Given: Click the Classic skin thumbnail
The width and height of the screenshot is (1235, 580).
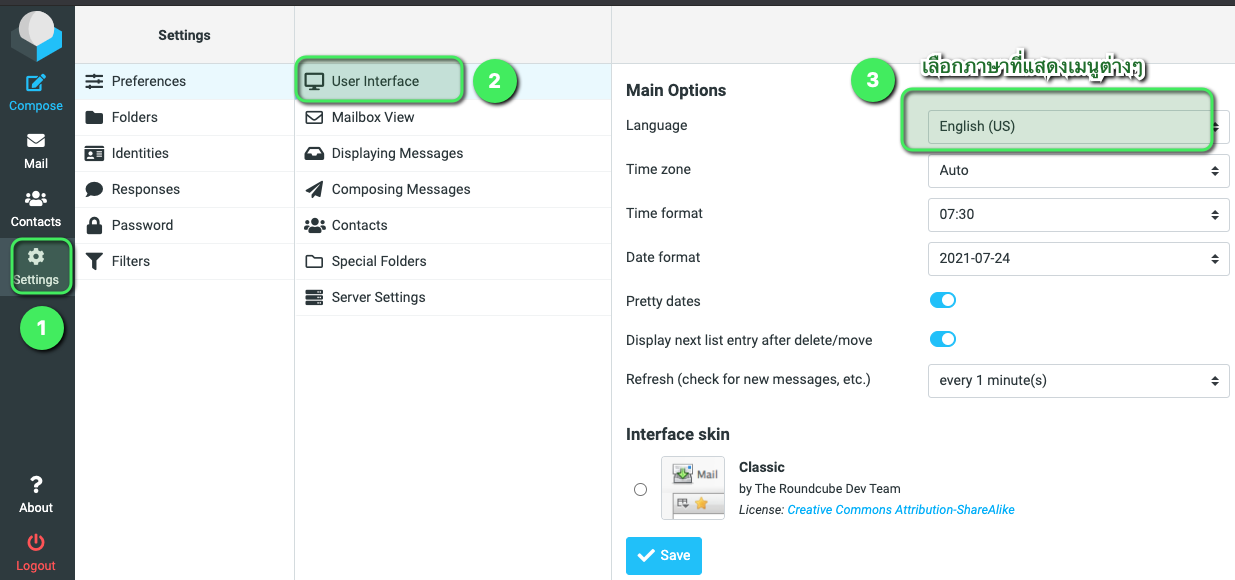Looking at the screenshot, I should tap(693, 488).
